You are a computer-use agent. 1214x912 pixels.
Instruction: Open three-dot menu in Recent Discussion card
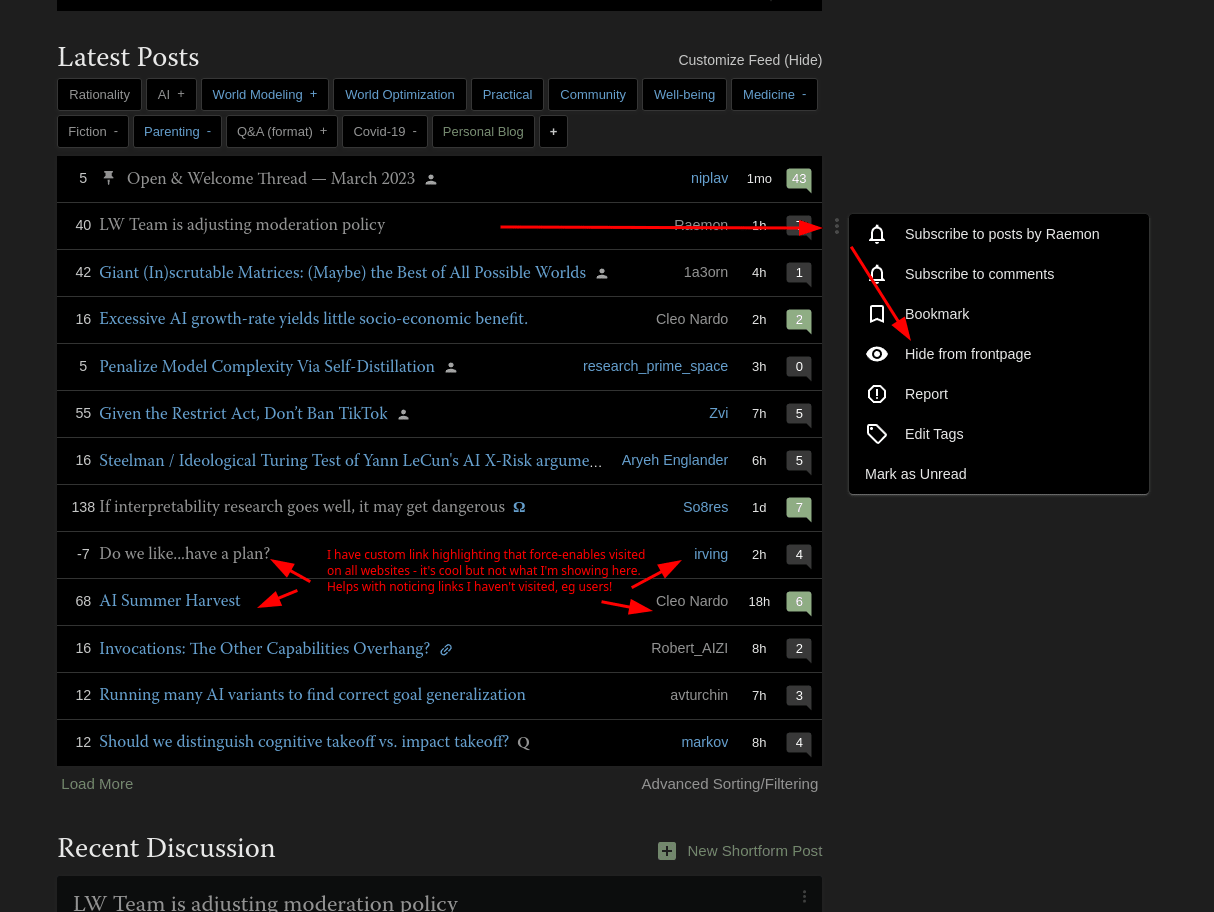point(804,896)
